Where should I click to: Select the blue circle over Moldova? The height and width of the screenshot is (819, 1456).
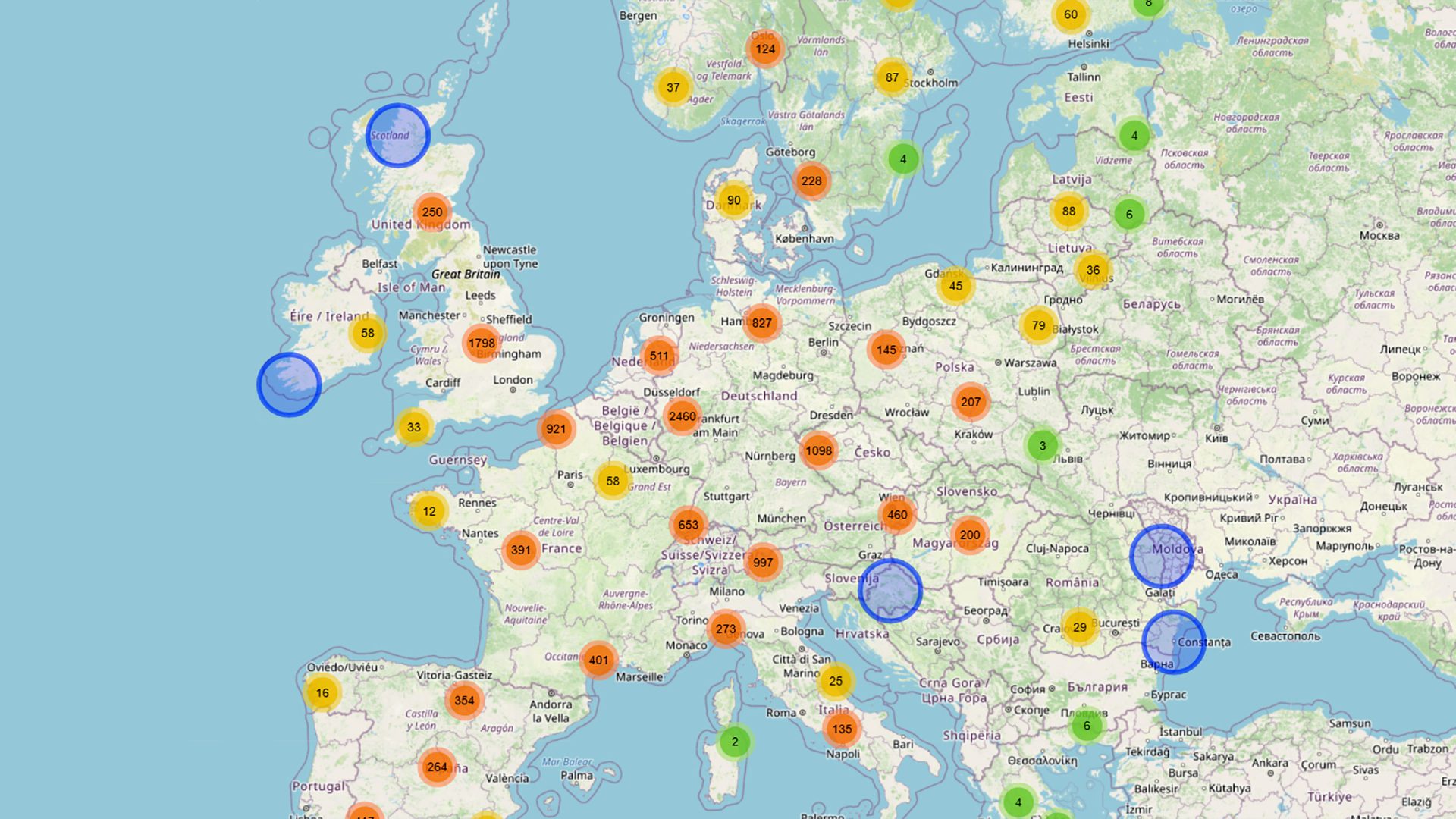(1161, 556)
